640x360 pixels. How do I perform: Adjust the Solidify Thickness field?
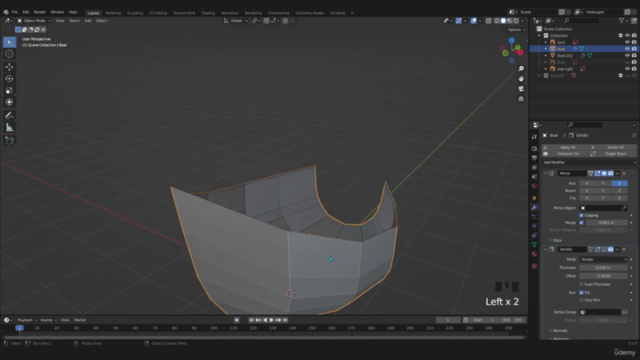tap(603, 268)
